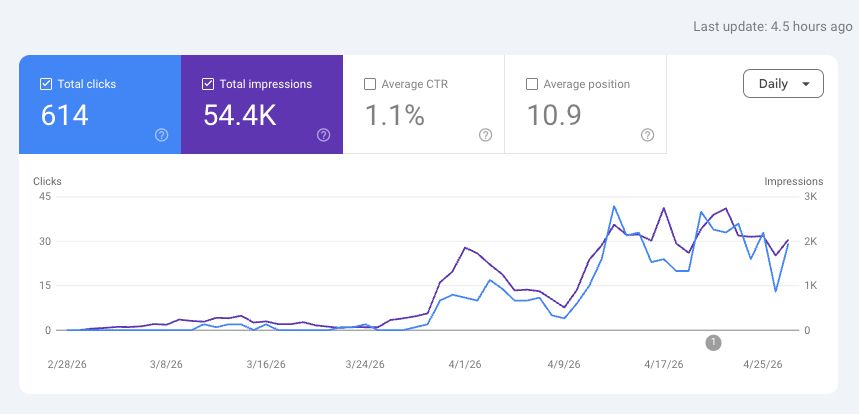This screenshot has height=414, width=859.
Task: Select the Total clicks value 614
Action: click(65, 116)
